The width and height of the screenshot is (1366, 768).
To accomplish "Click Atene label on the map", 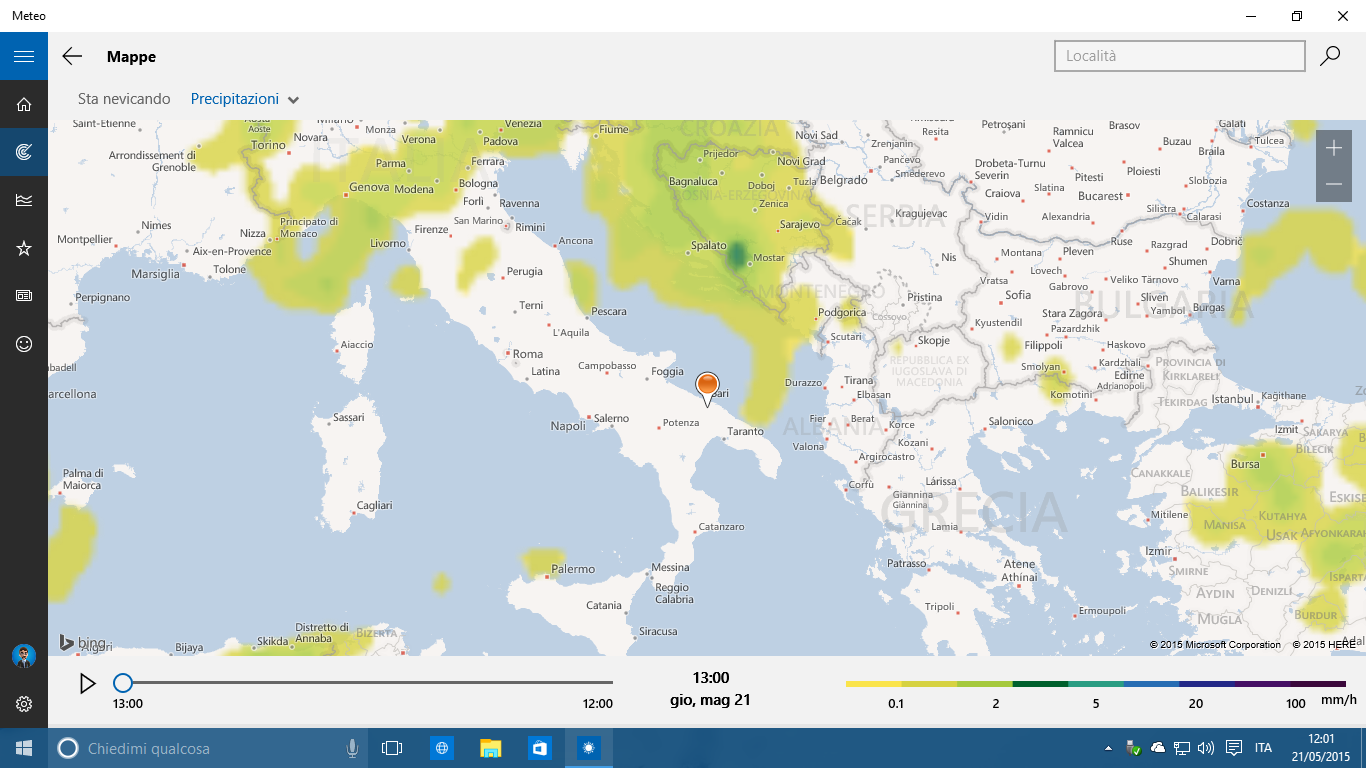I will [1020, 564].
